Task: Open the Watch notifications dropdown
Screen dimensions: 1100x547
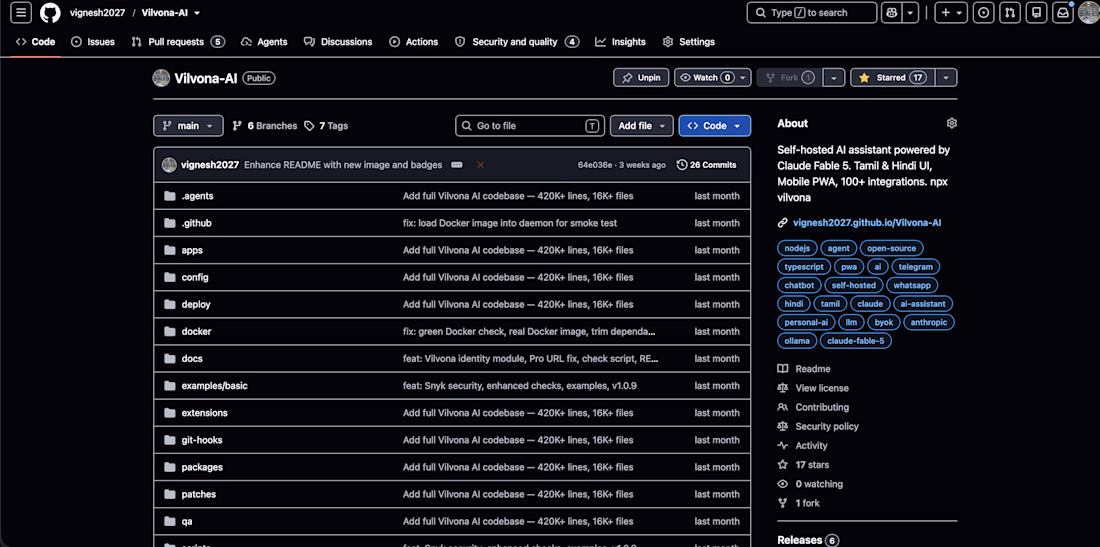Action: (713, 78)
